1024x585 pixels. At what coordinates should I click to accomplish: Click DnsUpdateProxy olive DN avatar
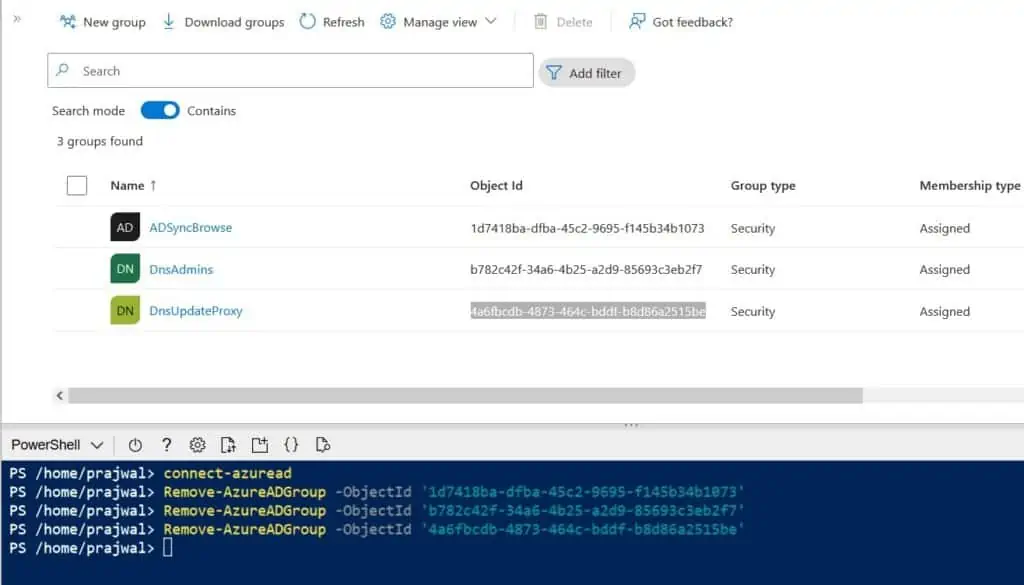pyautogui.click(x=125, y=311)
